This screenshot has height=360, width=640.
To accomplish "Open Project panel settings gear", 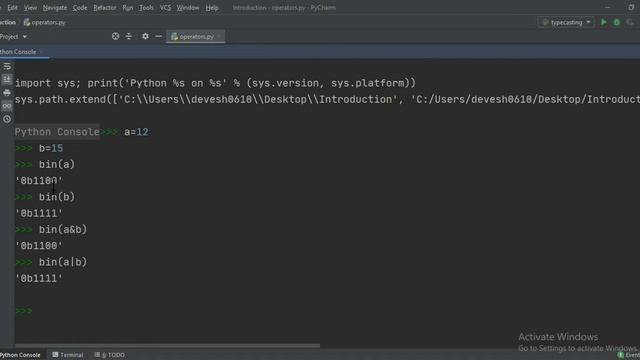I will [145, 36].
